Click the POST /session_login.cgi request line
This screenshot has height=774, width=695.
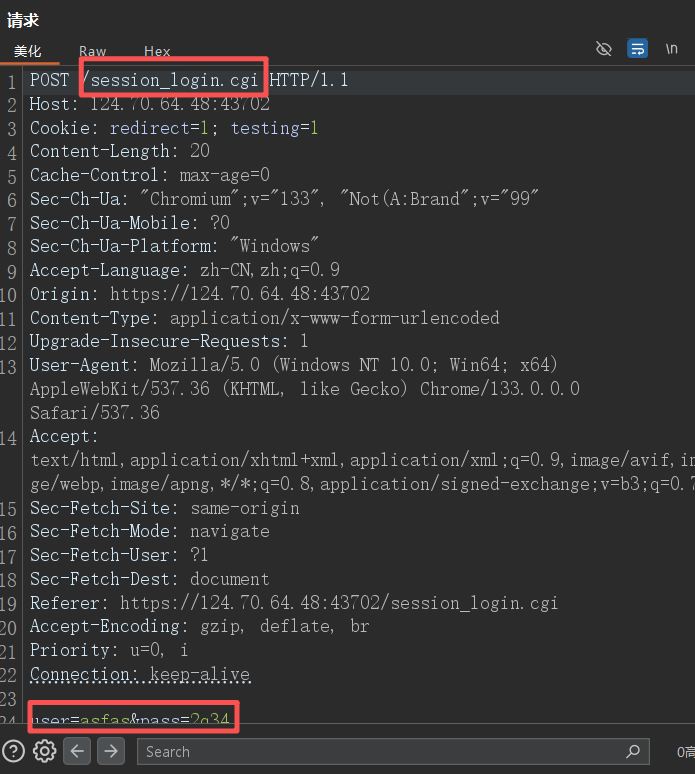(x=189, y=80)
